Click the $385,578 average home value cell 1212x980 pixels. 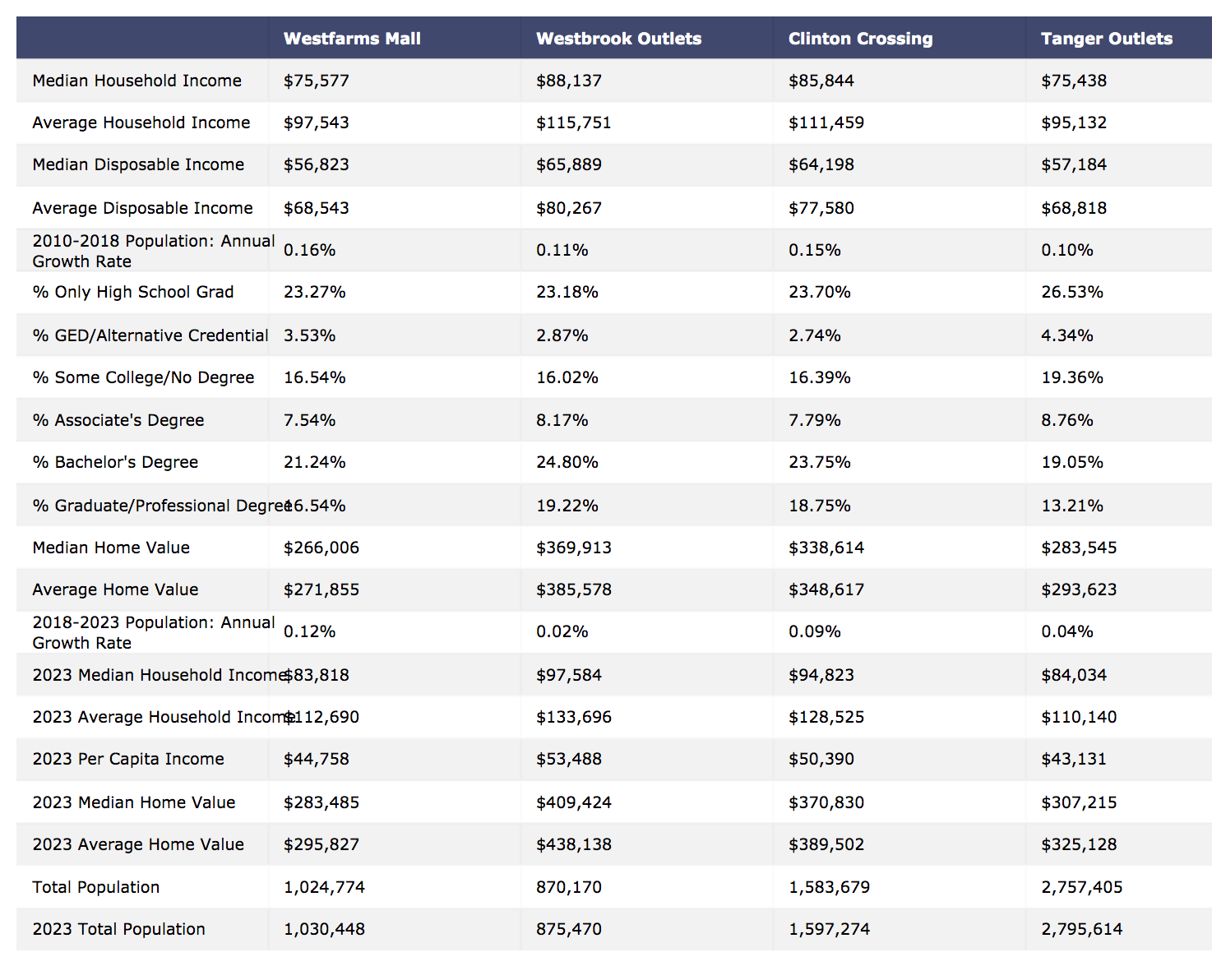(574, 589)
